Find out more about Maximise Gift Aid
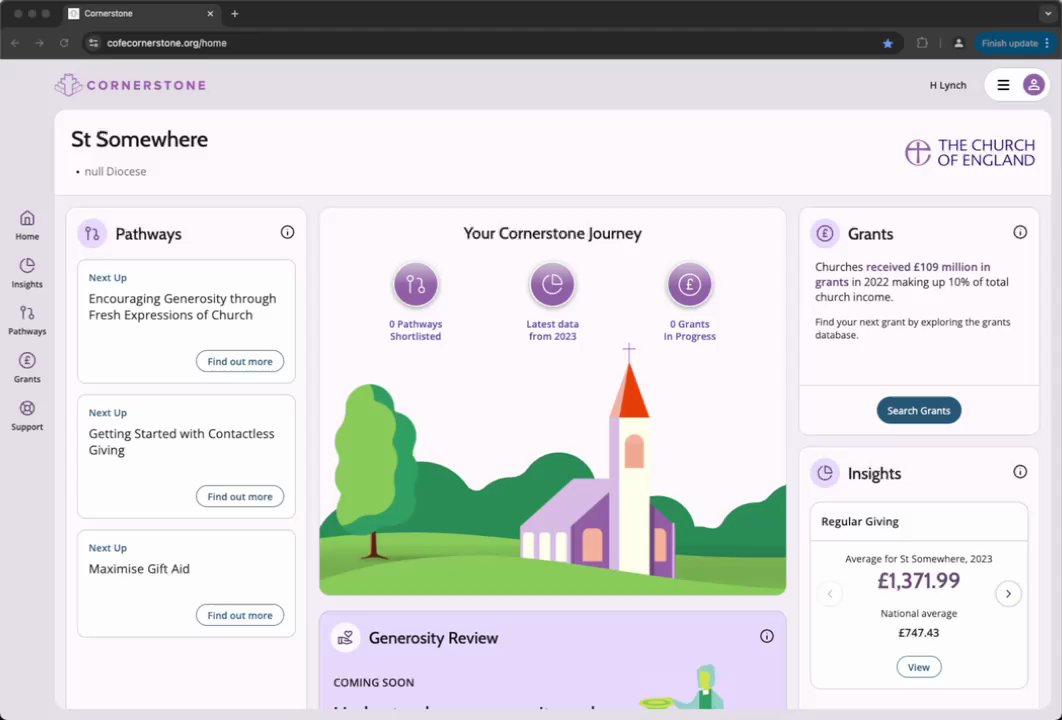The image size is (1062, 720). click(240, 615)
